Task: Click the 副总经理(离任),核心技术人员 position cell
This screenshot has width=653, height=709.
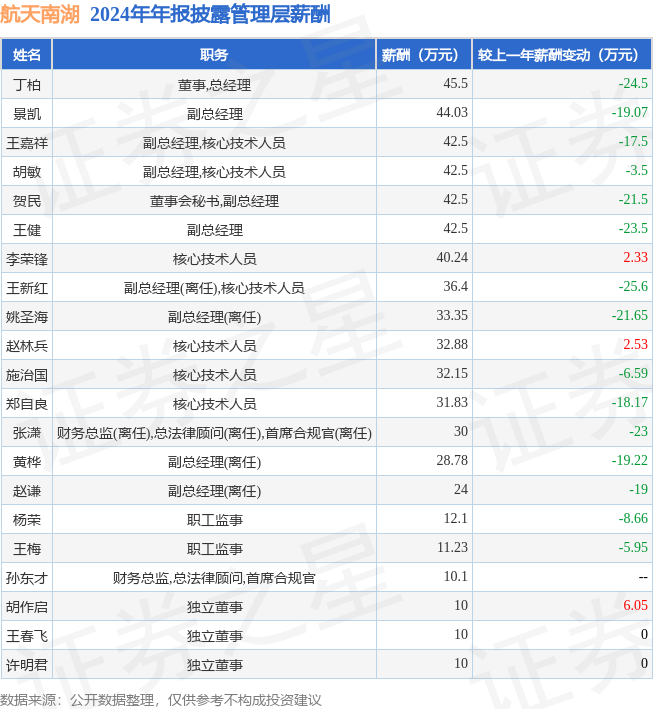Action: click(214, 288)
